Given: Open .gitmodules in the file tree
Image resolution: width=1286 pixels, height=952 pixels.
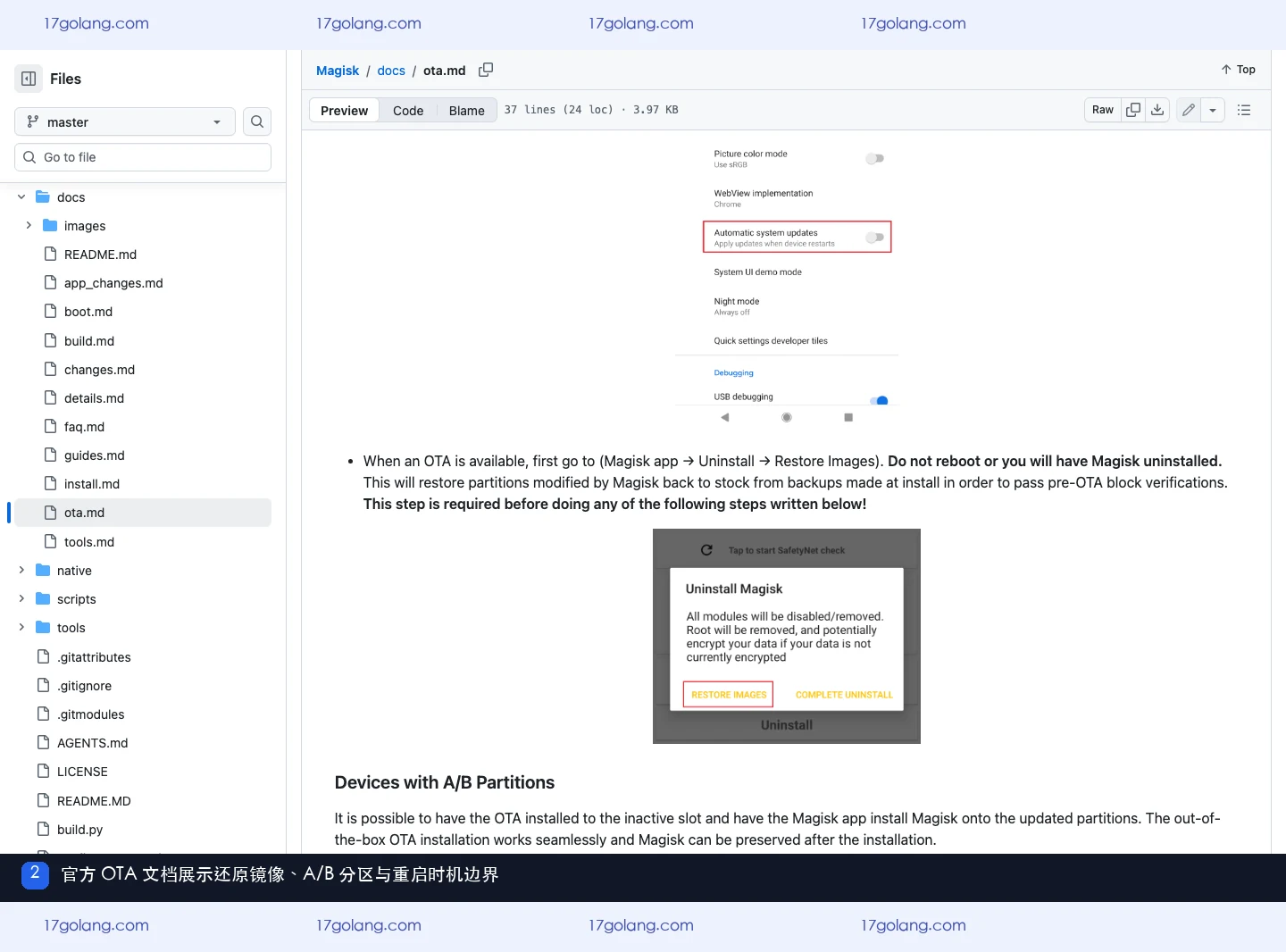Looking at the screenshot, I should [90, 714].
